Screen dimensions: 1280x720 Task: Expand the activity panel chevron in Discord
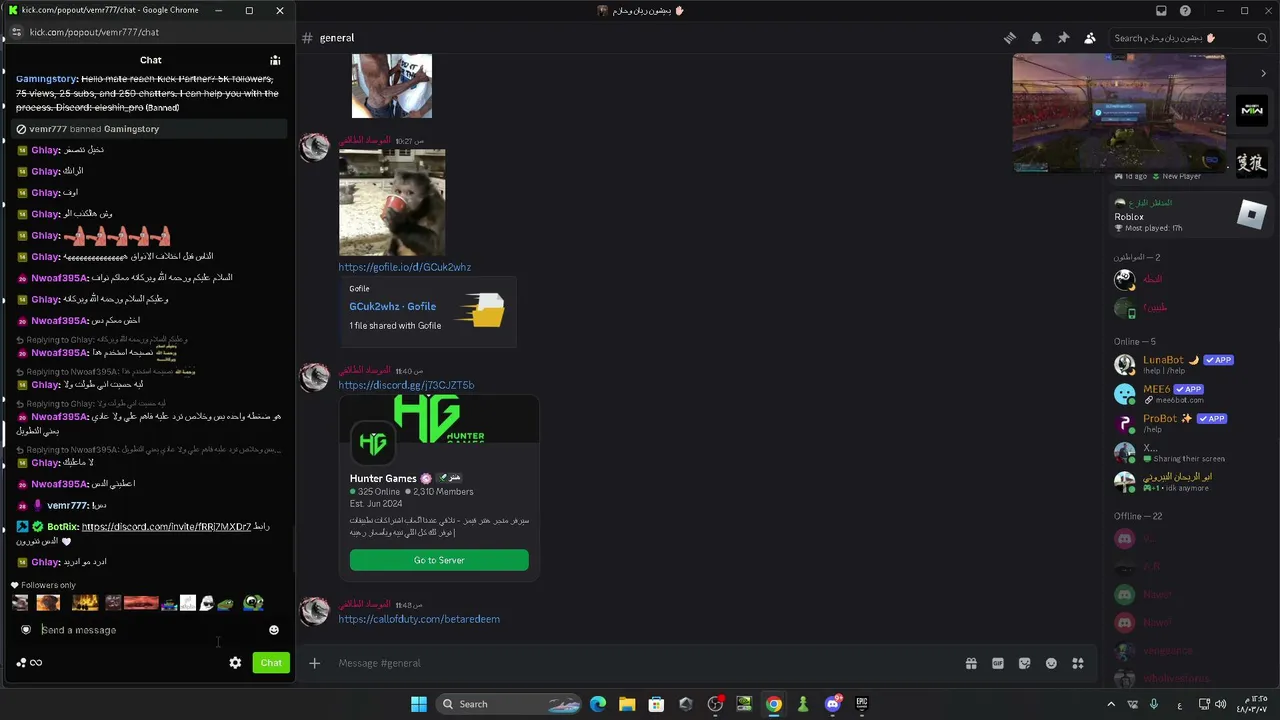click(1263, 73)
